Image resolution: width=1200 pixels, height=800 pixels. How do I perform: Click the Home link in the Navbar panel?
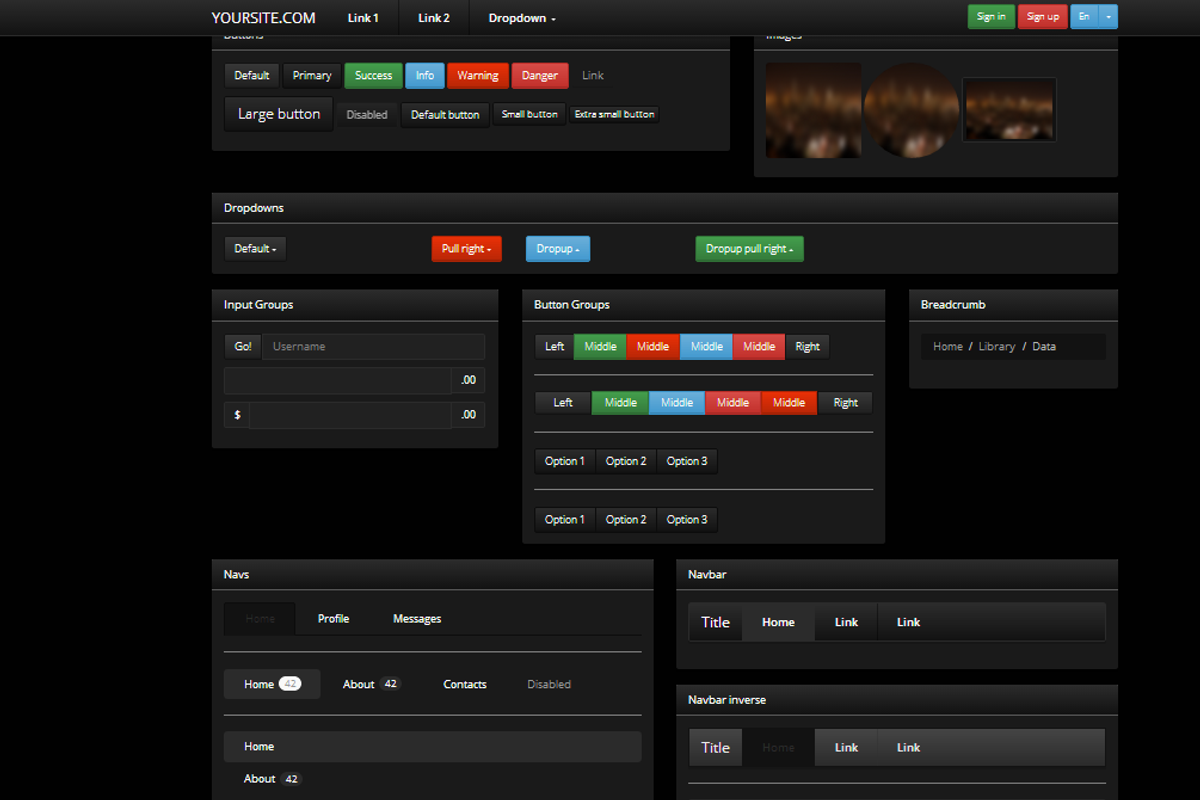tap(777, 621)
